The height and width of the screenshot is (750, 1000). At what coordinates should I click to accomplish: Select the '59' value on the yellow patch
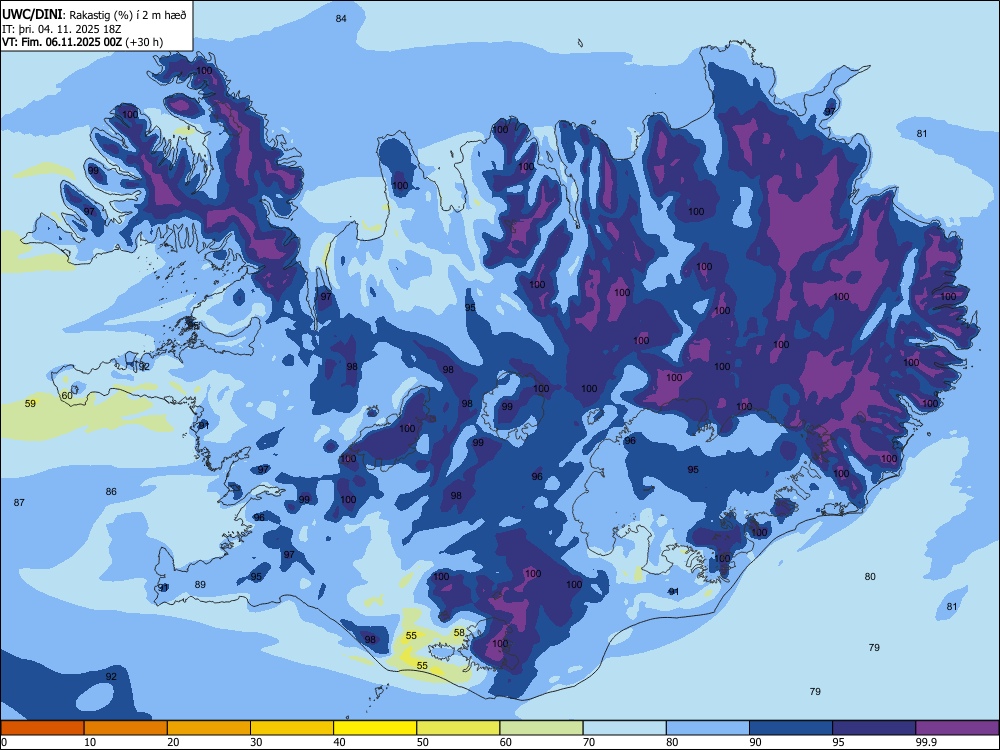(30, 403)
